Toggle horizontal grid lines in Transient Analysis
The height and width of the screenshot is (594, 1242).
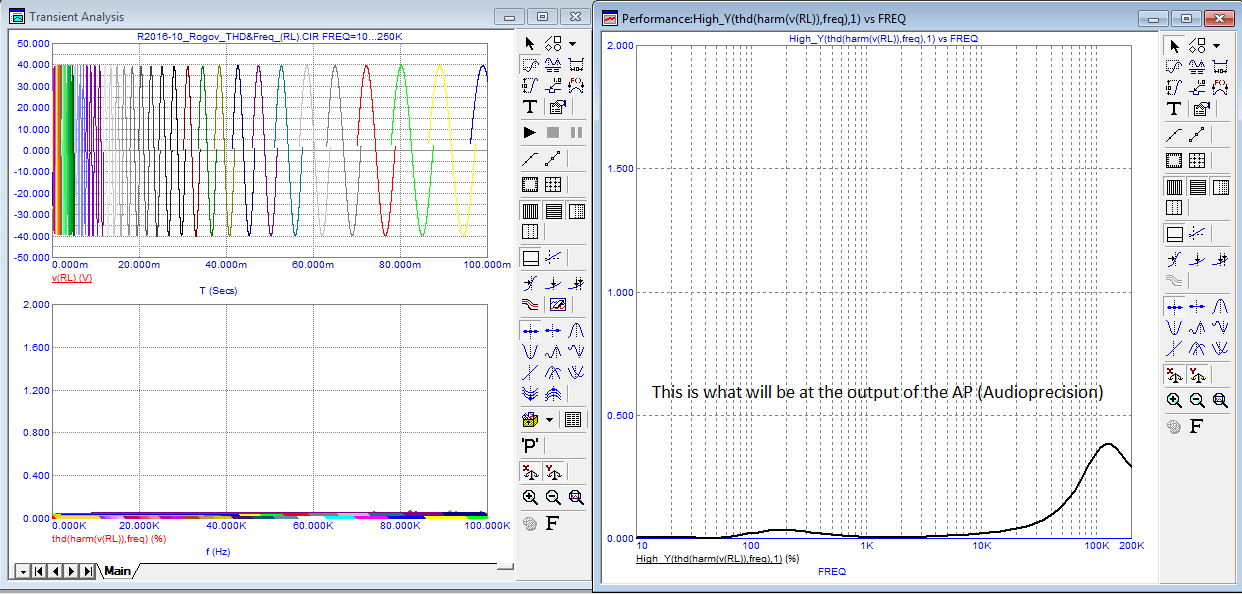click(553, 211)
